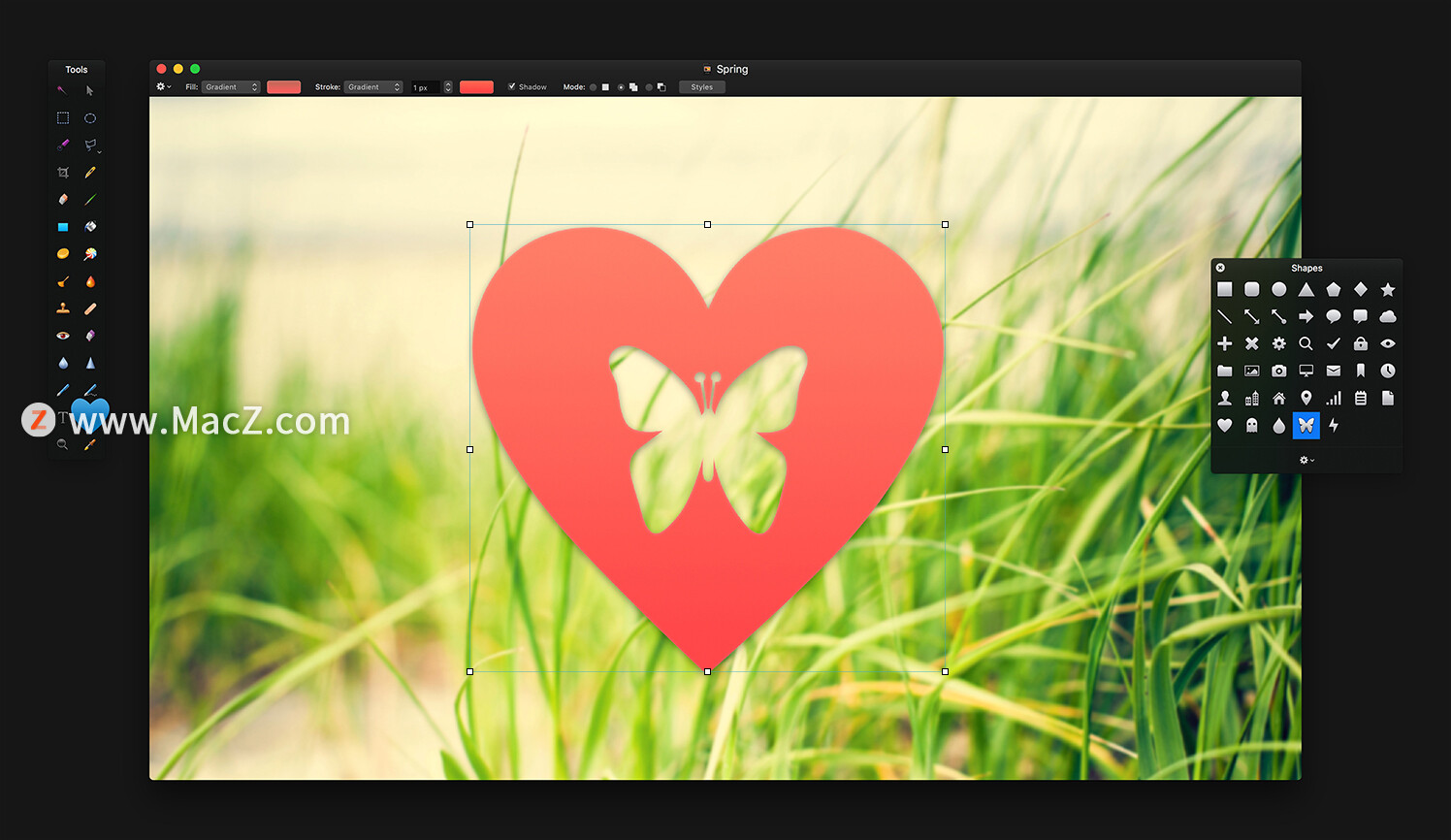Pick the triangle shape in Shapes palette
Viewport: 1451px width, 840px height.
pyautogui.click(x=1306, y=289)
